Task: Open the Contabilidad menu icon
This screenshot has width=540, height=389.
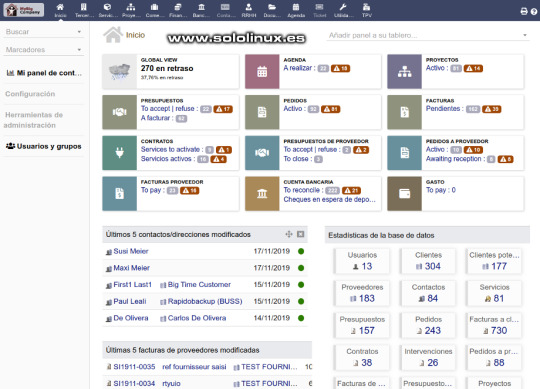Action: point(225,7)
